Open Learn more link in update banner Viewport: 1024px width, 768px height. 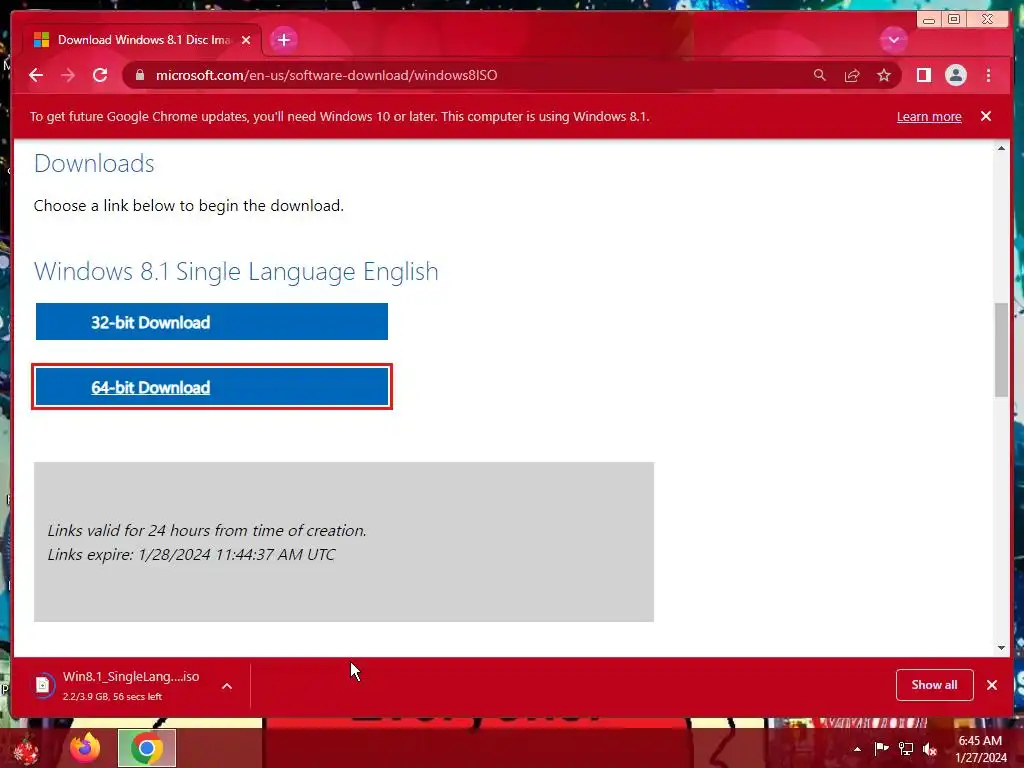coord(929,116)
